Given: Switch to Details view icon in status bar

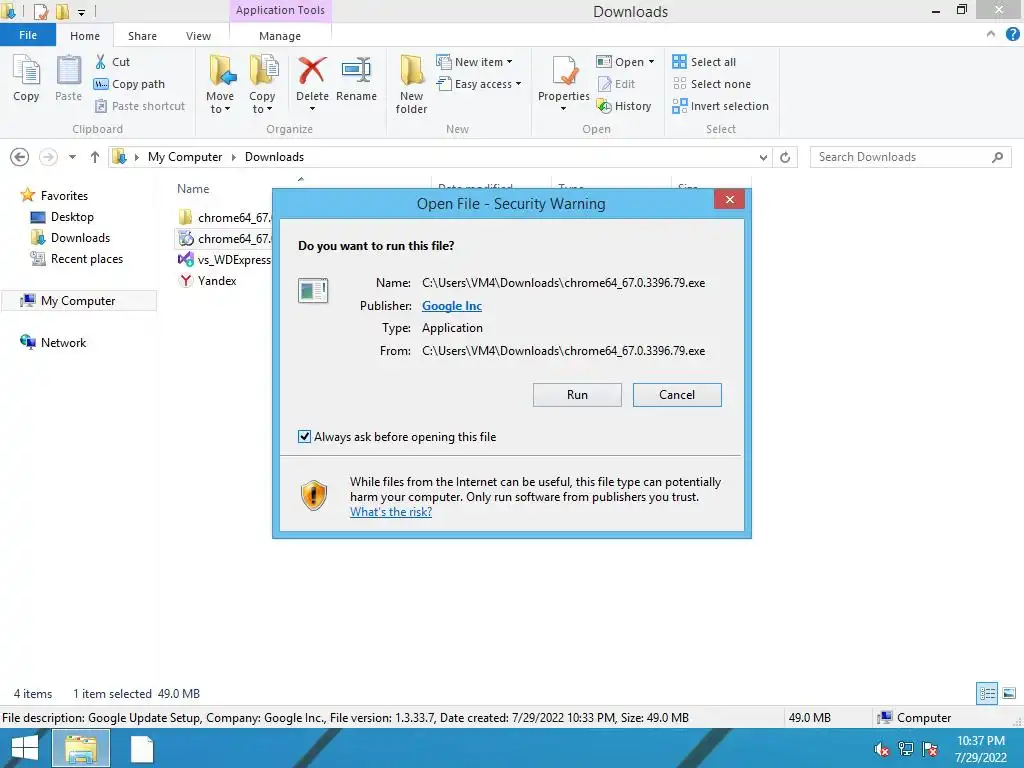Looking at the screenshot, I should (x=987, y=694).
